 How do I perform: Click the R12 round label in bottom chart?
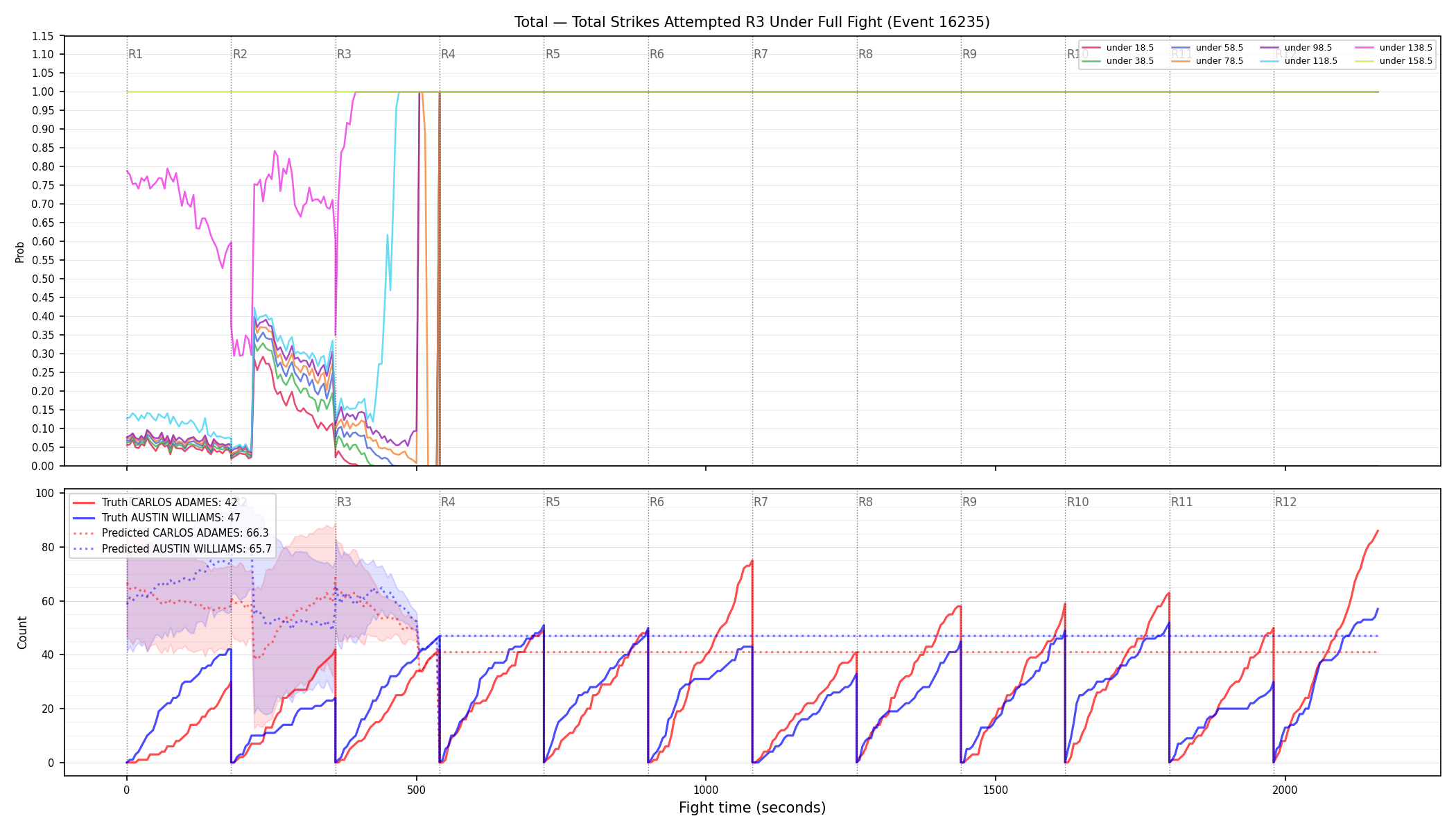[x=1285, y=502]
